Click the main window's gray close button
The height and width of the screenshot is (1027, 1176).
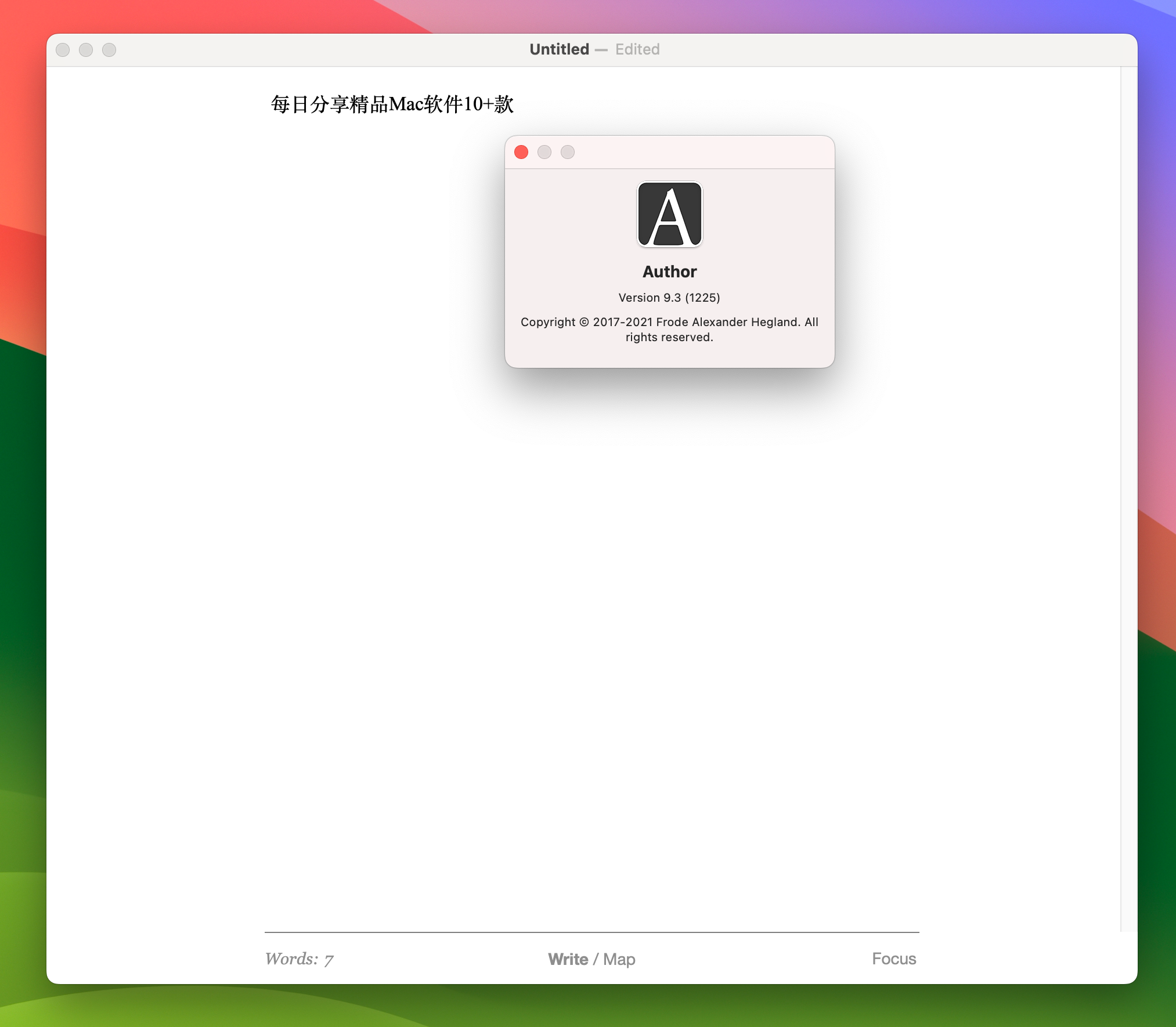click(x=63, y=50)
